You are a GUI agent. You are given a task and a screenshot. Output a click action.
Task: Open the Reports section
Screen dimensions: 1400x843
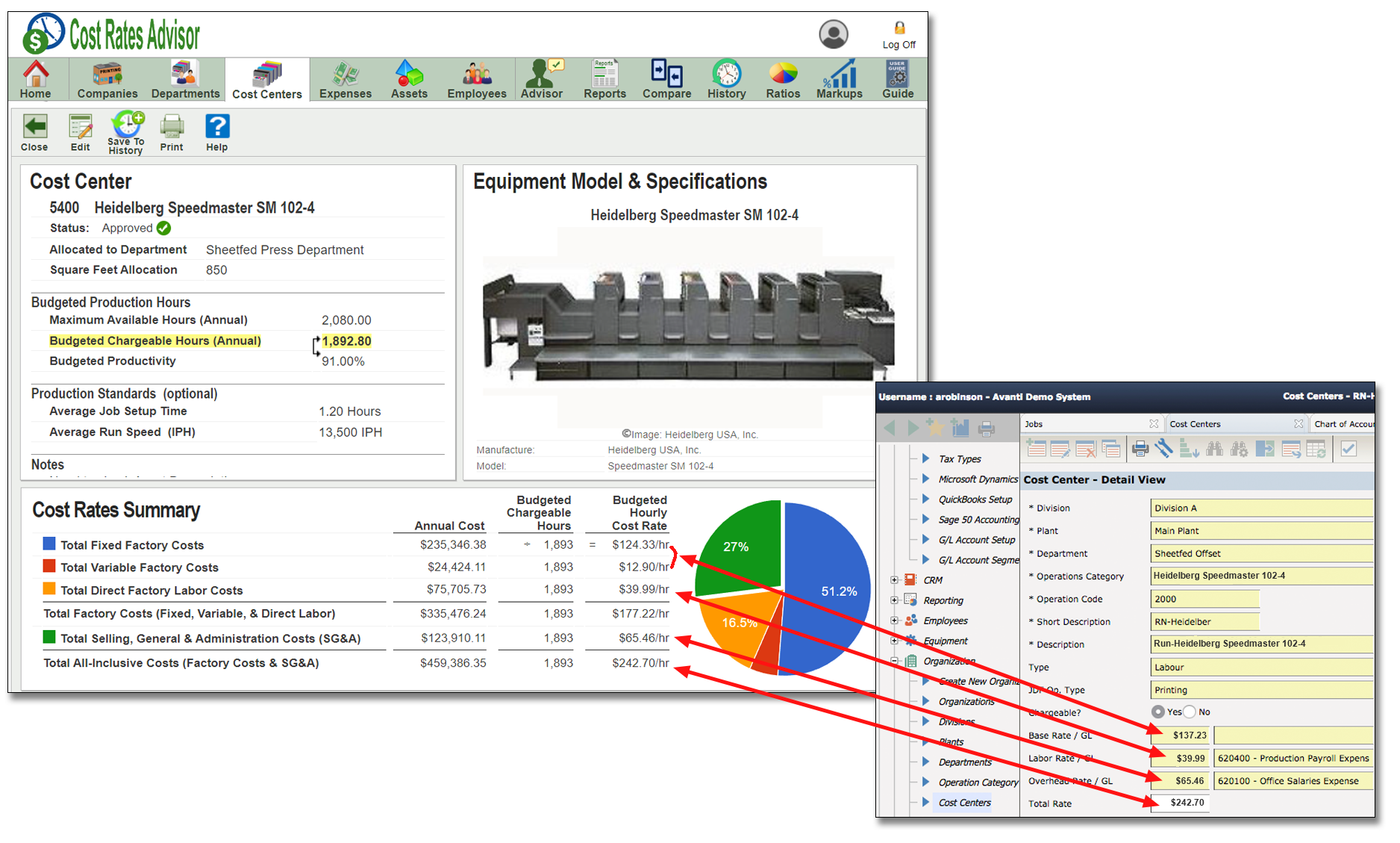pos(604,80)
